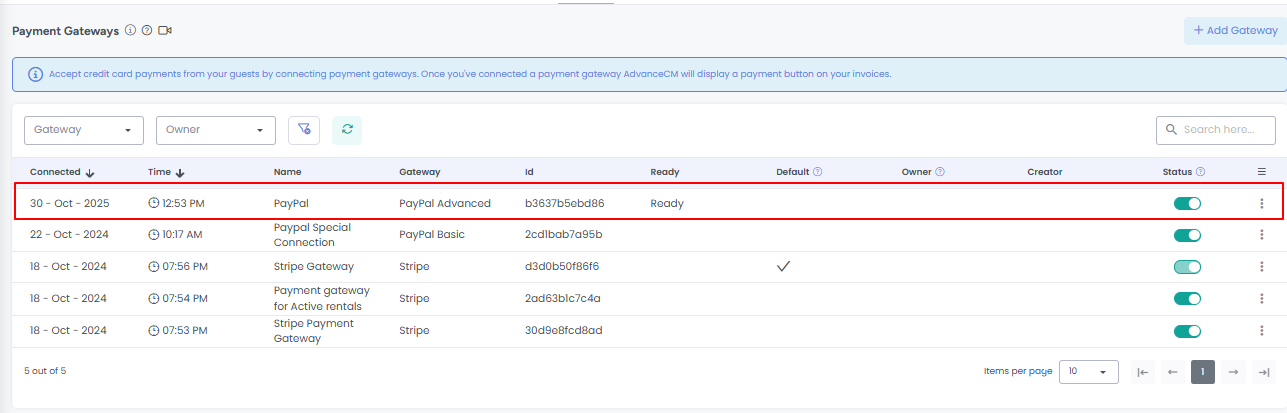Click the 30 - Oct - 2025 date cell
This screenshot has height=413, width=1287.
(x=70, y=203)
